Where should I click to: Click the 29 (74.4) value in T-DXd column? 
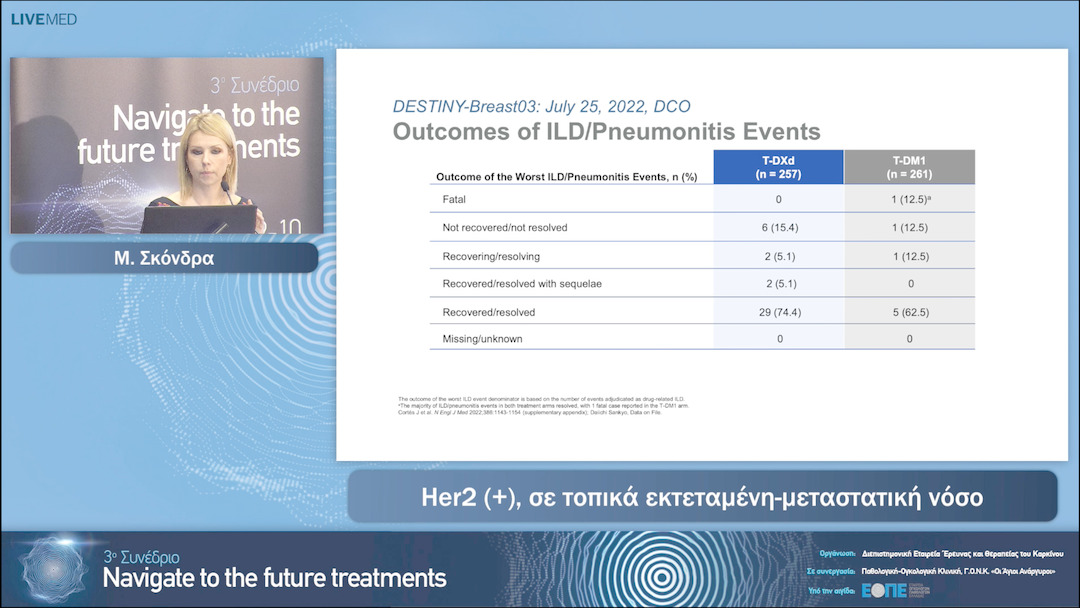click(777, 312)
